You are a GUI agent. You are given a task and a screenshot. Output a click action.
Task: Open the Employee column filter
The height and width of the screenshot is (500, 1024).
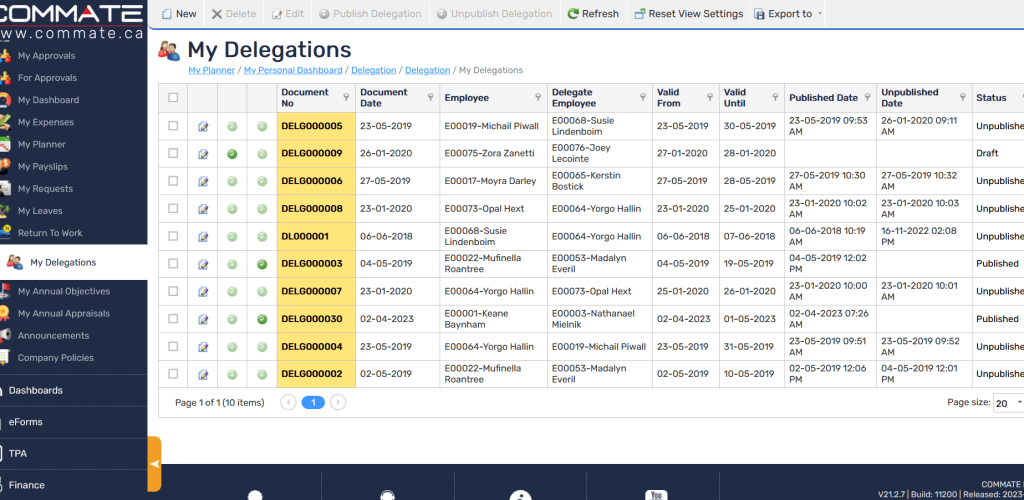[x=538, y=98]
